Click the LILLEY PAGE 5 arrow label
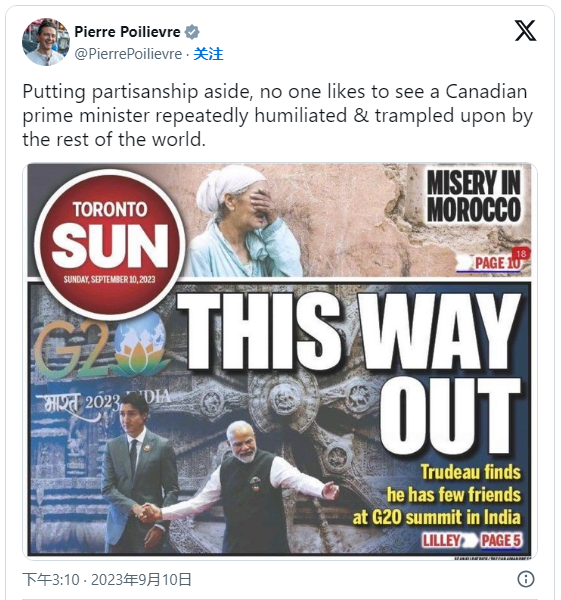Viewport: 561px width, 600px height. pyautogui.click(x=471, y=540)
